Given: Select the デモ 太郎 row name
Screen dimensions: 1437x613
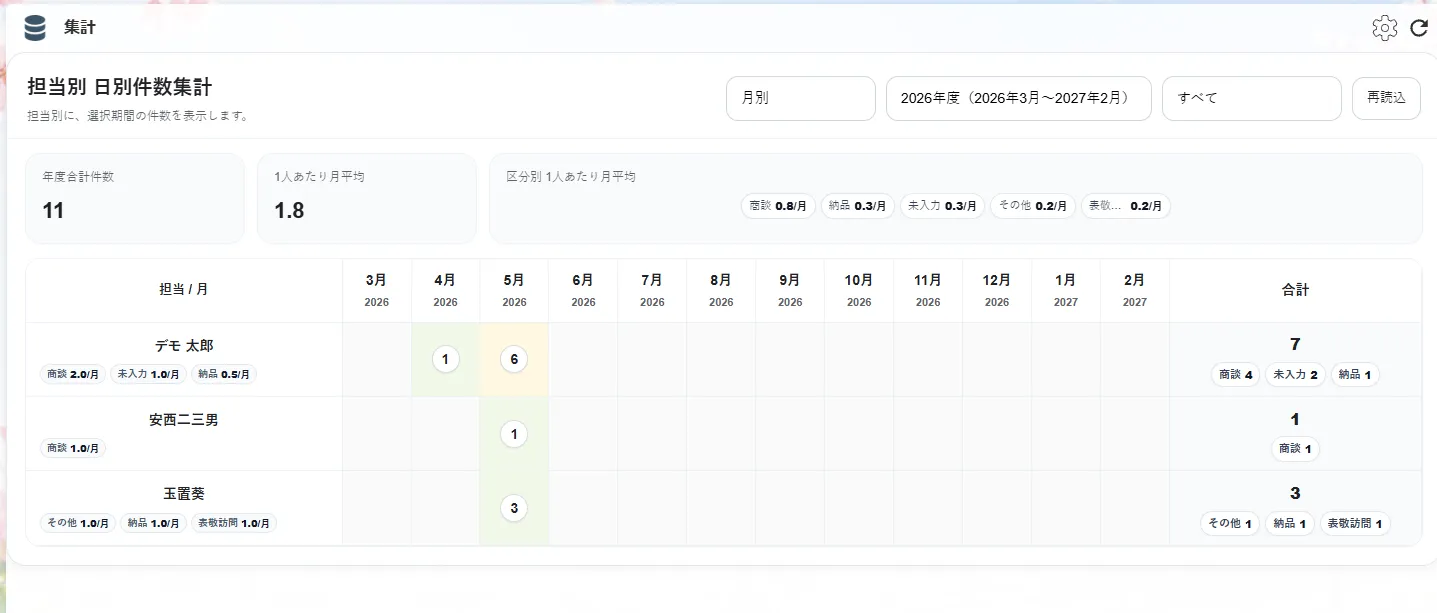Looking at the screenshot, I should [x=184, y=346].
